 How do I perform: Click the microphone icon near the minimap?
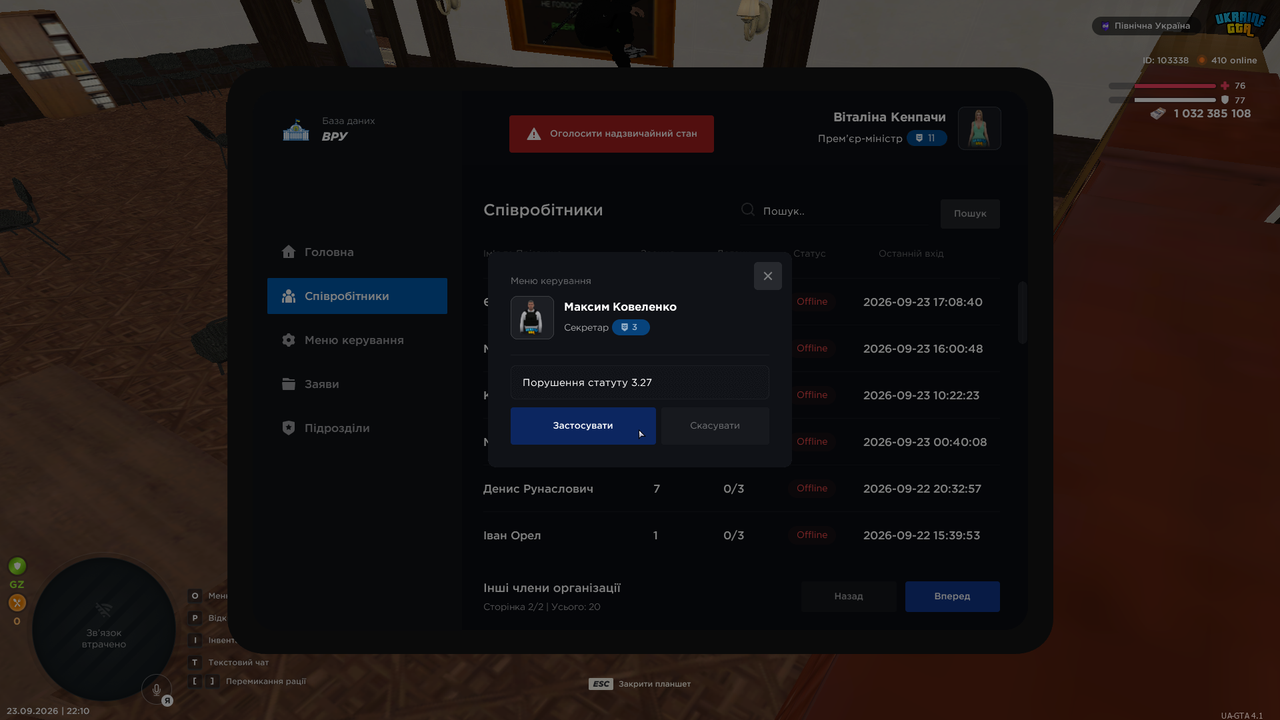pos(155,689)
